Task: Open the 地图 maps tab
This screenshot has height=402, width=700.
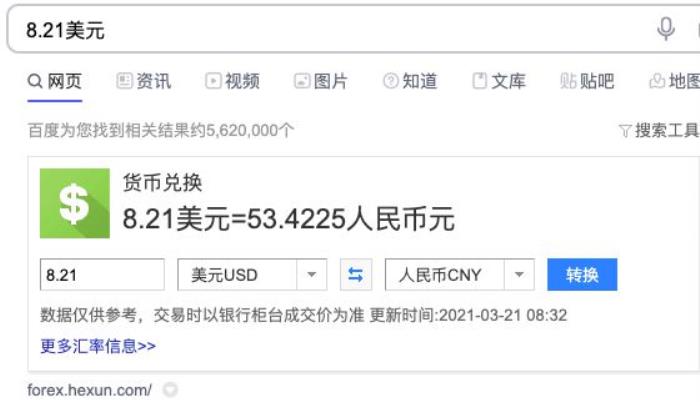Action: tap(675, 82)
